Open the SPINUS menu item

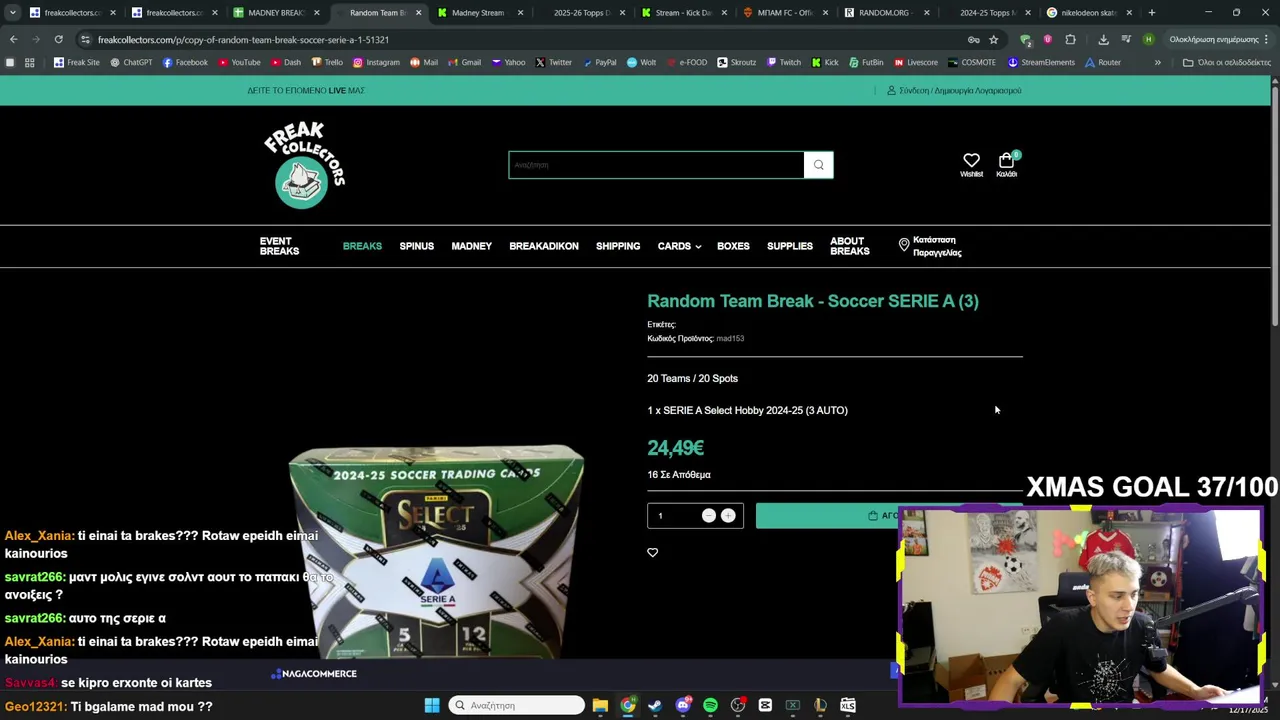(x=417, y=246)
